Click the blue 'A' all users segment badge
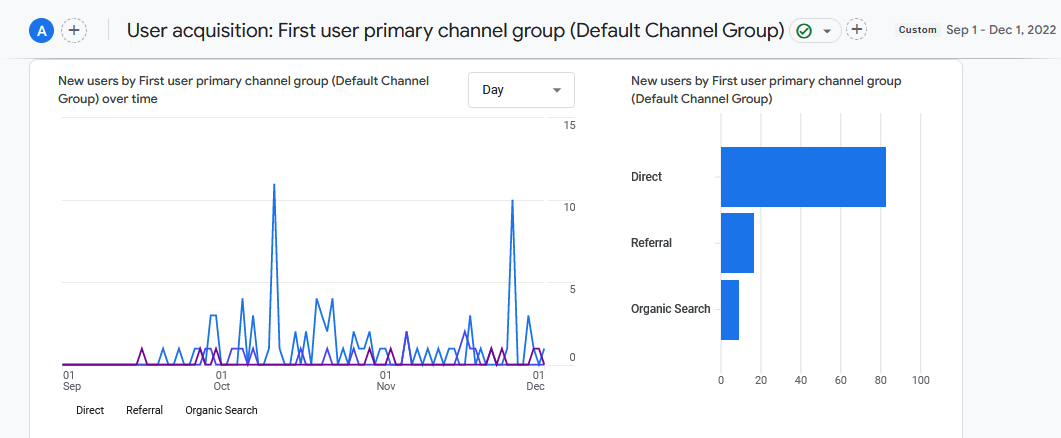The width and height of the screenshot is (1061, 438). [42, 30]
